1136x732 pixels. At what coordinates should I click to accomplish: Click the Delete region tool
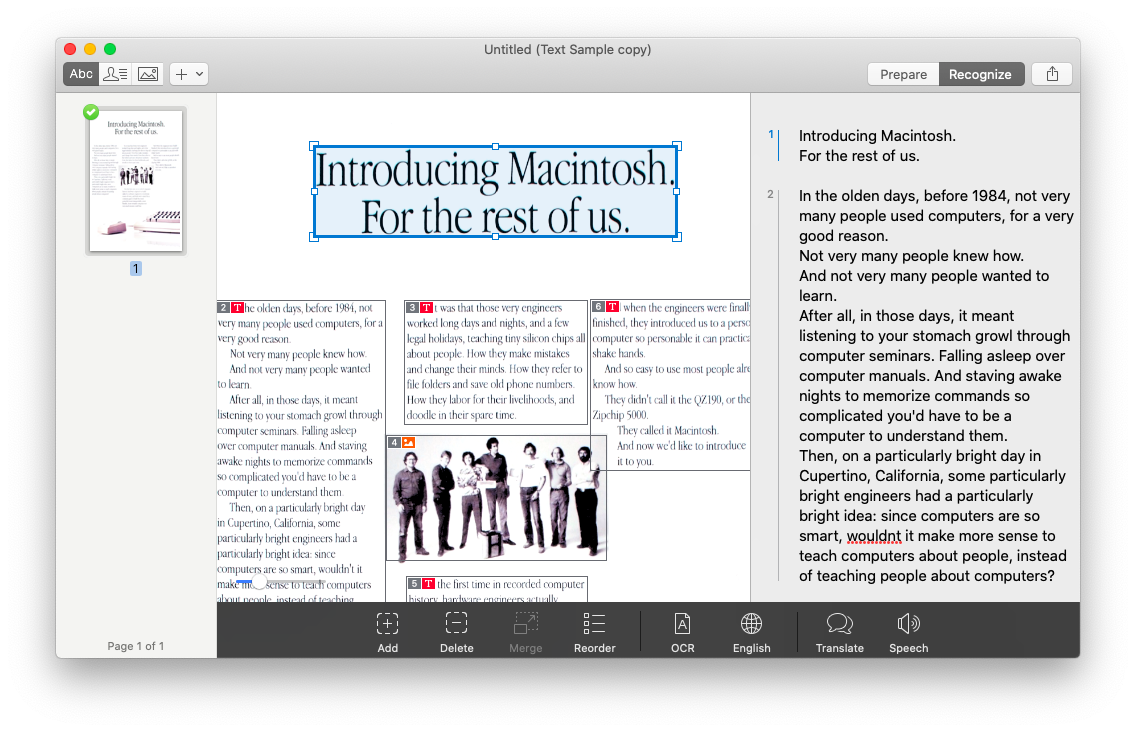coord(456,632)
